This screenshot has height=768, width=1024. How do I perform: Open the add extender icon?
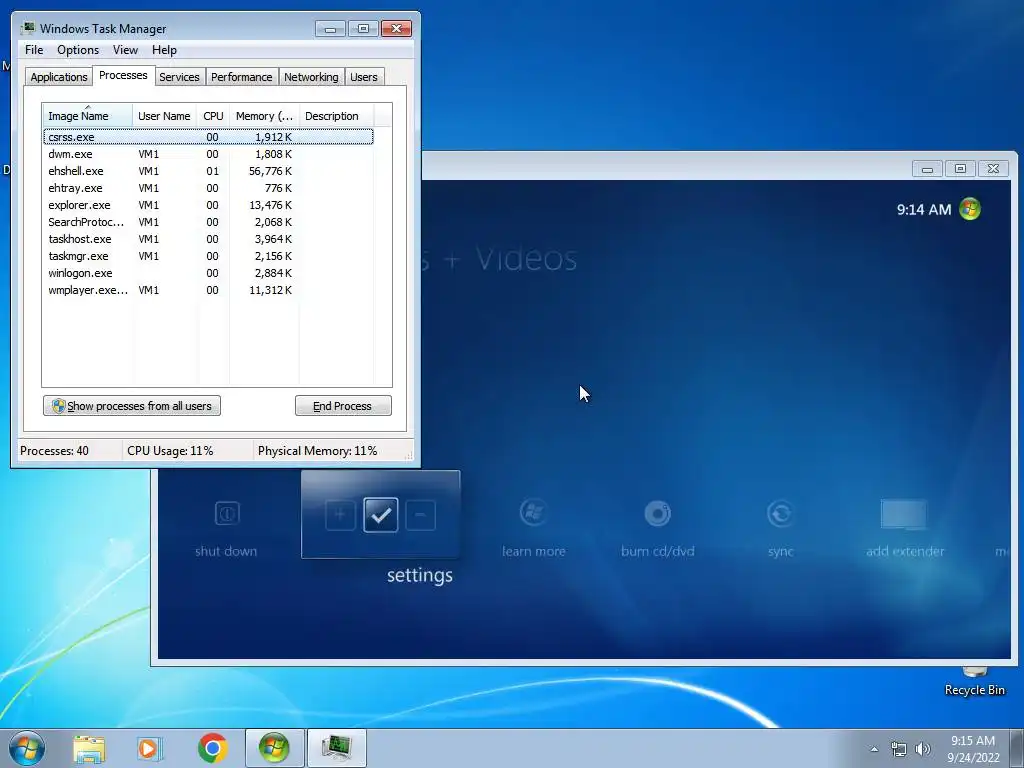pyautogui.click(x=904, y=513)
